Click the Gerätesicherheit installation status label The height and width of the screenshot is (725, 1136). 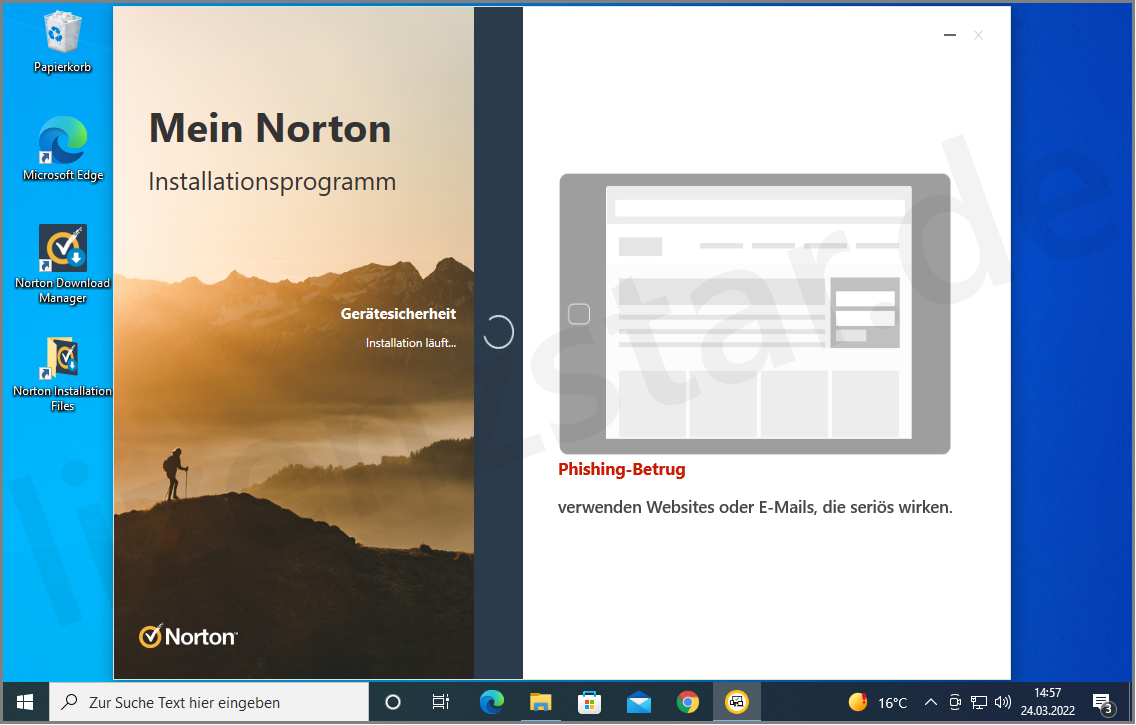(398, 313)
